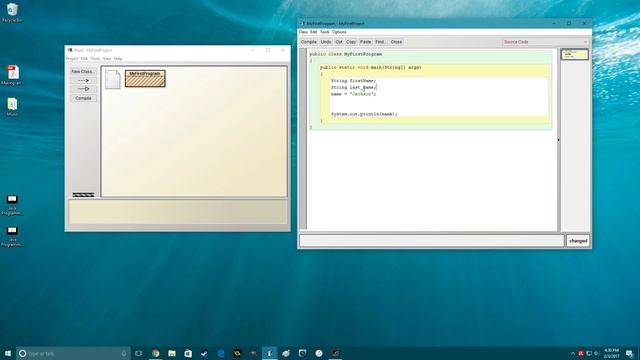640x360 pixels.
Task: Click Close in the editor toolbar
Action: coord(396,42)
